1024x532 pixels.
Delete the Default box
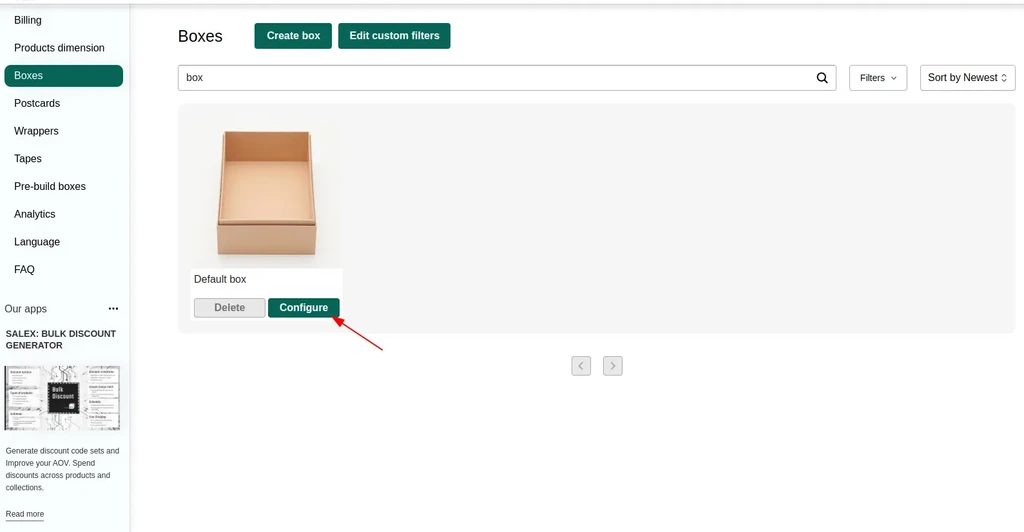(229, 307)
